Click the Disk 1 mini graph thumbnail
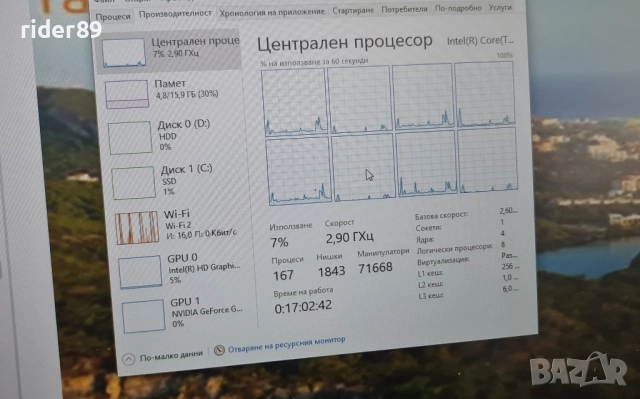 coord(133,183)
